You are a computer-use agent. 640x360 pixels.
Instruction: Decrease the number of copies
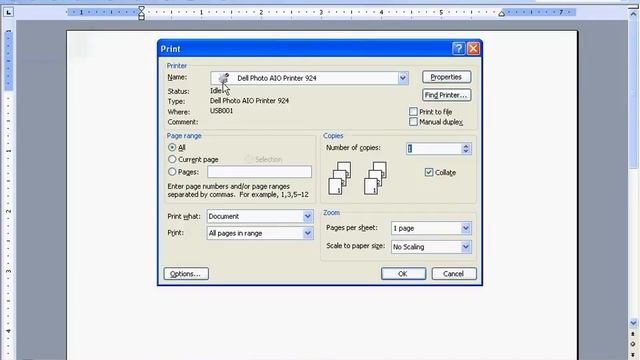[466, 151]
